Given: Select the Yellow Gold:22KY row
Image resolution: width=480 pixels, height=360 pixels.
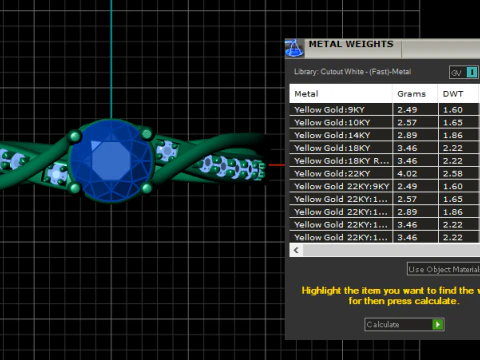Looking at the screenshot, I should (385, 173).
